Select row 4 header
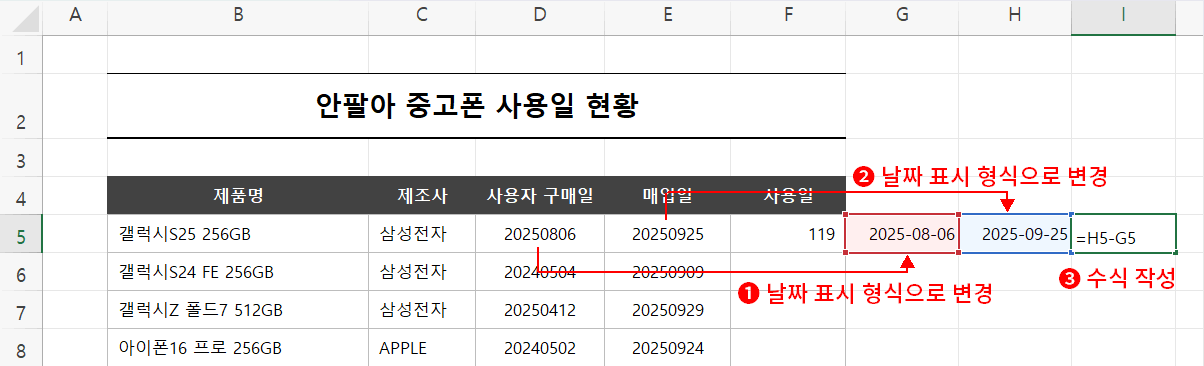This screenshot has height=366, width=1204. click(21, 195)
